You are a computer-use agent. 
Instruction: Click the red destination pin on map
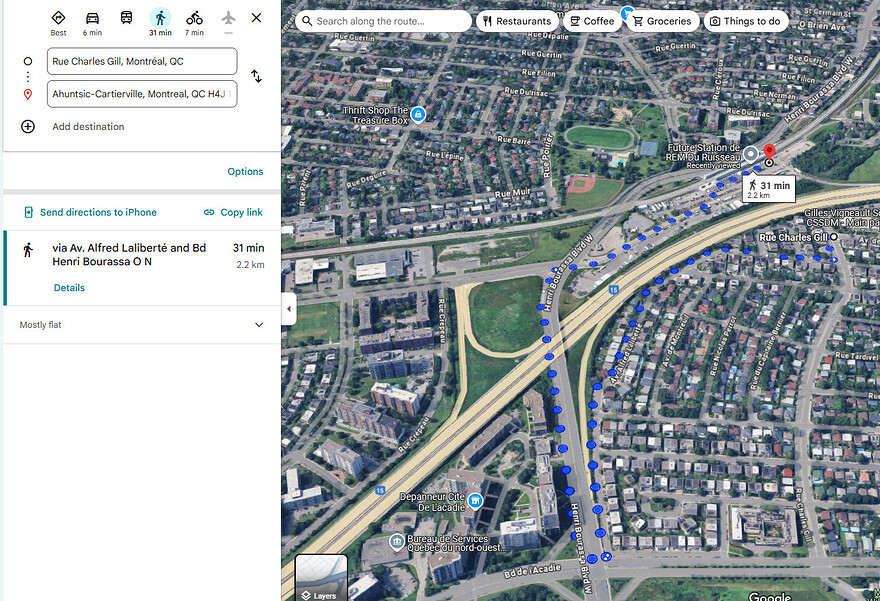click(x=769, y=153)
